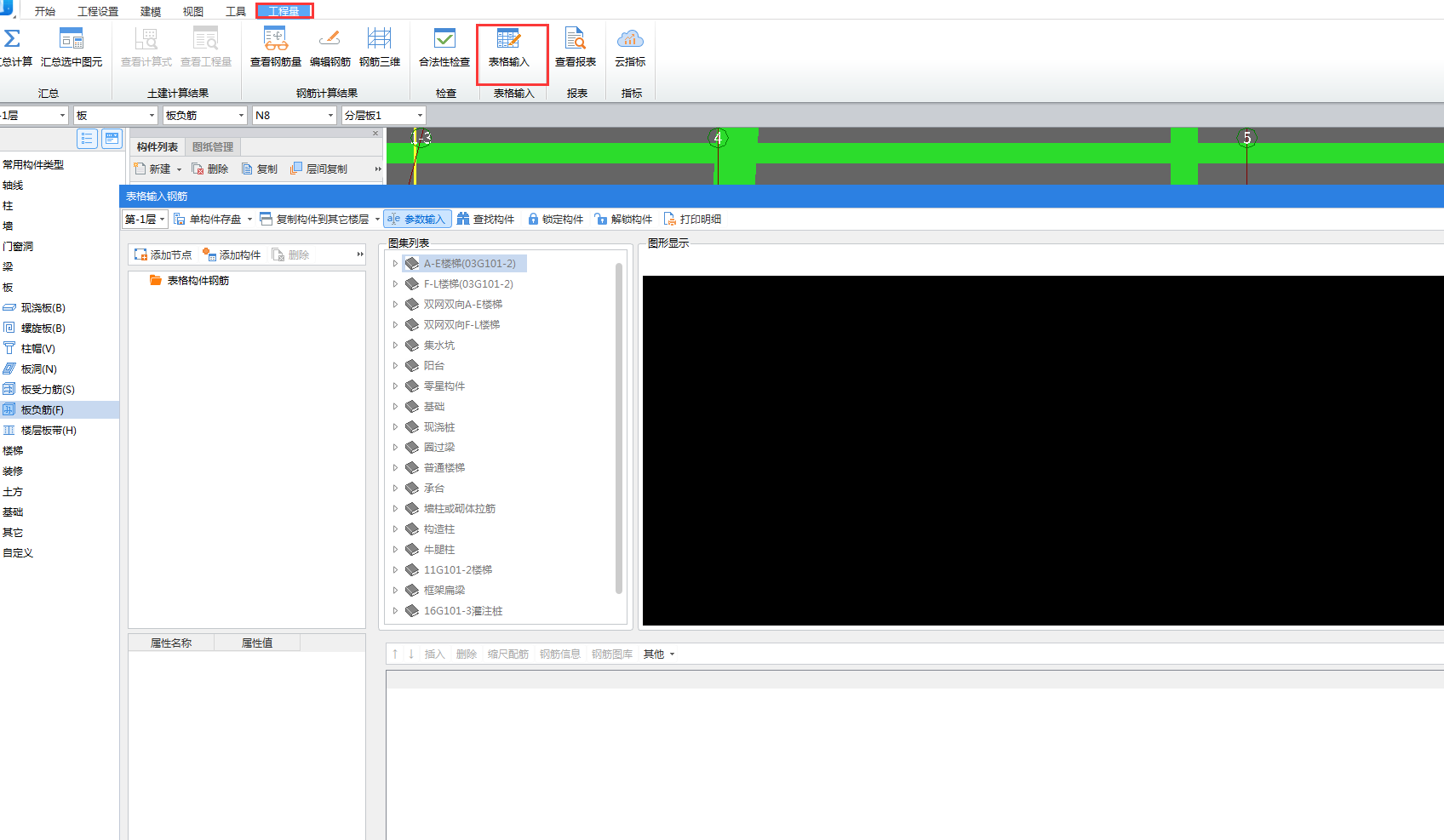1444x840 pixels.
Task: Click 删除 in component list toolbar
Action: (210, 169)
